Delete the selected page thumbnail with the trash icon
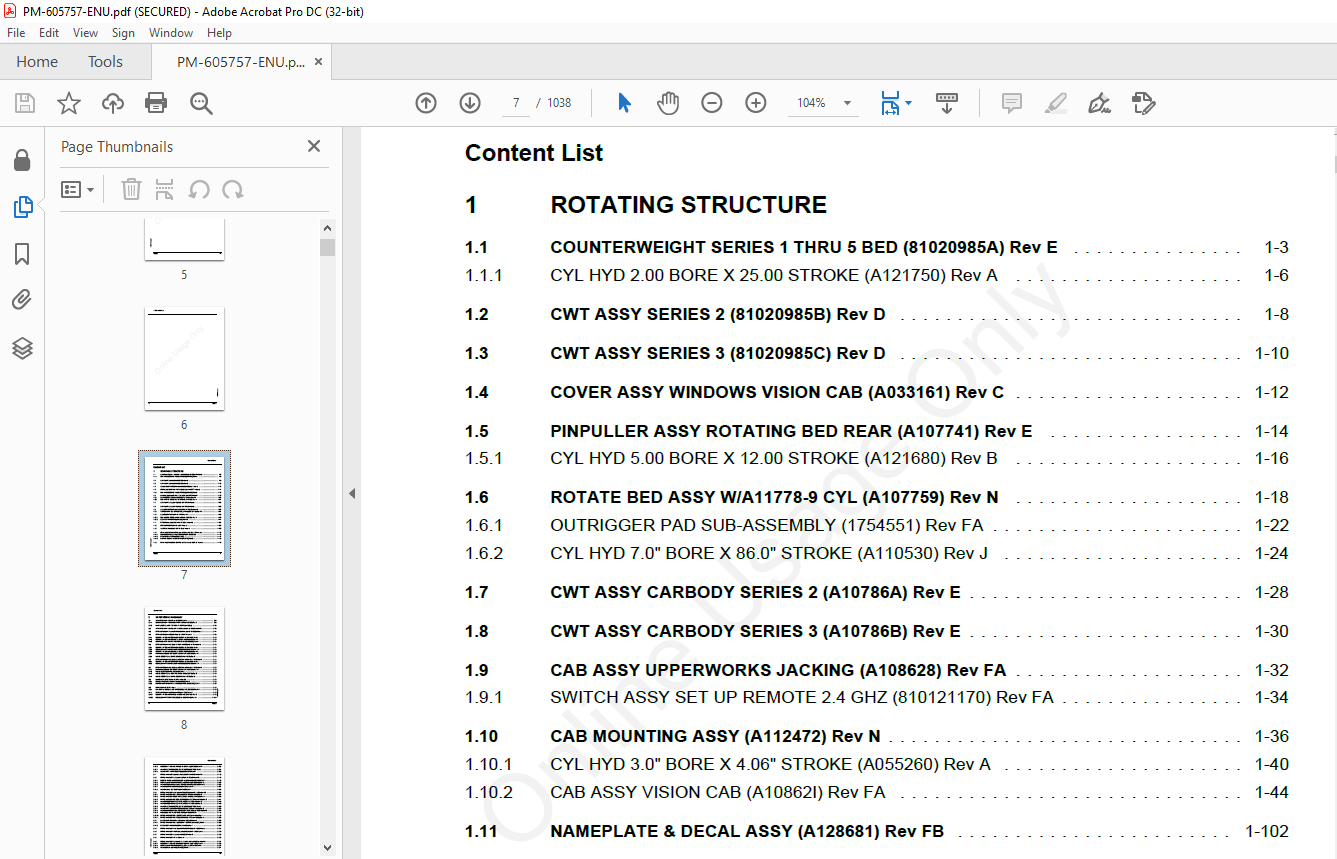Image resolution: width=1337 pixels, height=859 pixels. (131, 189)
